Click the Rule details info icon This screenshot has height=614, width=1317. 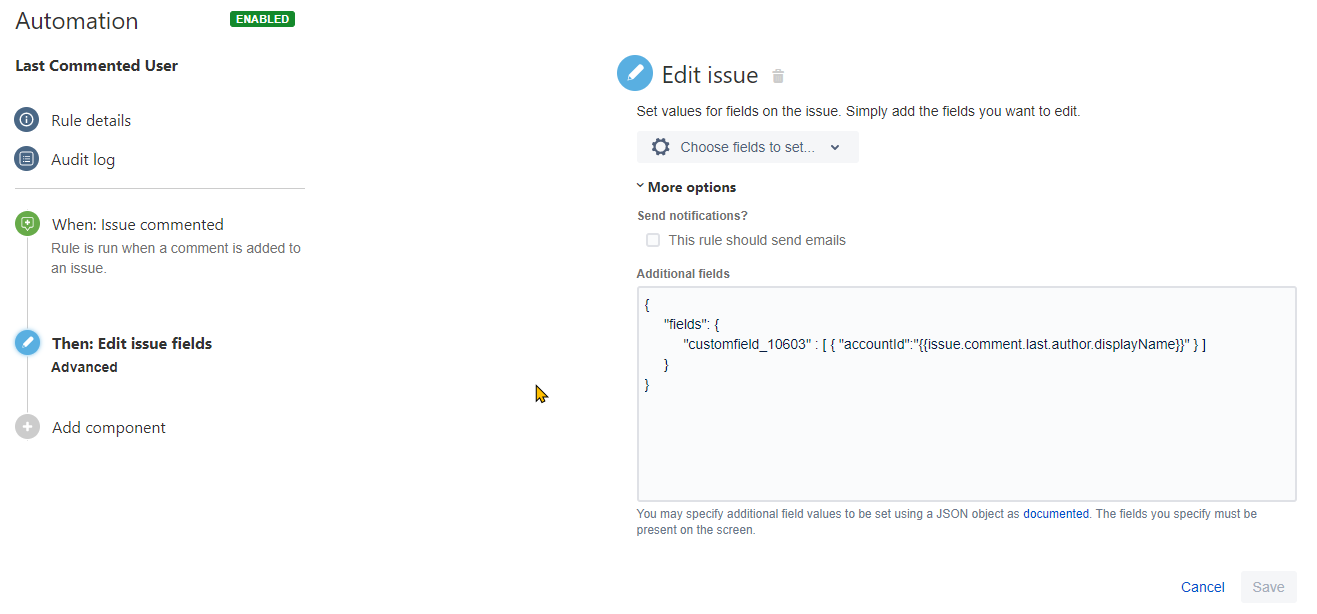[27, 120]
